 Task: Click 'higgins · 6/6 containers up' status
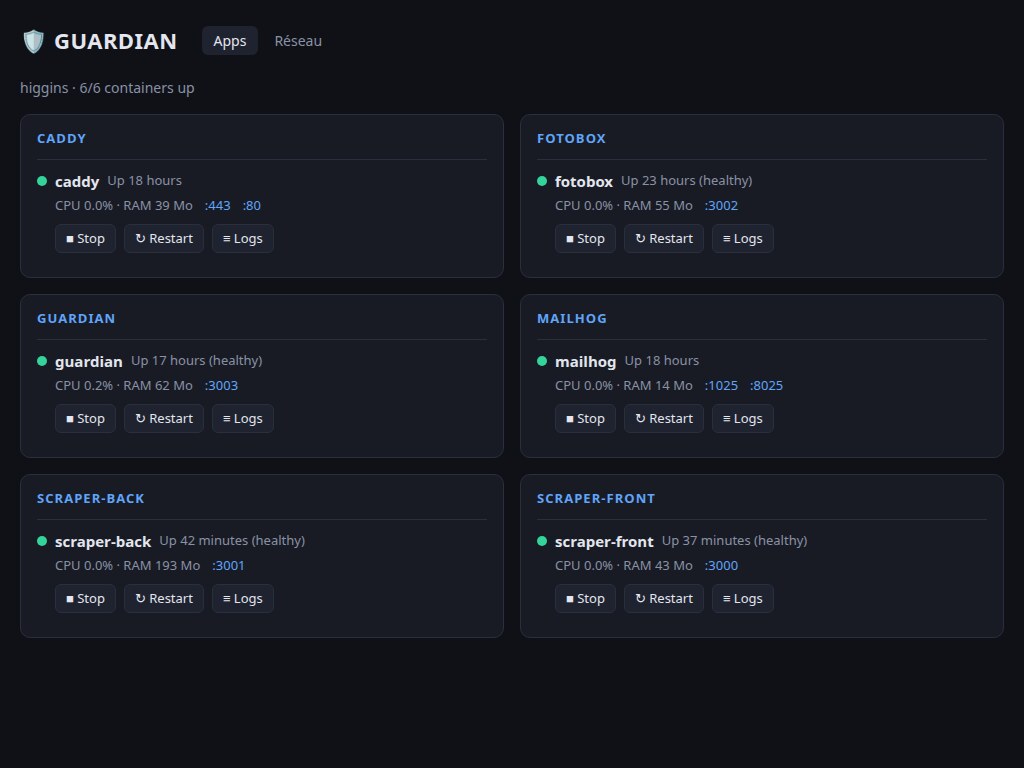pos(107,88)
